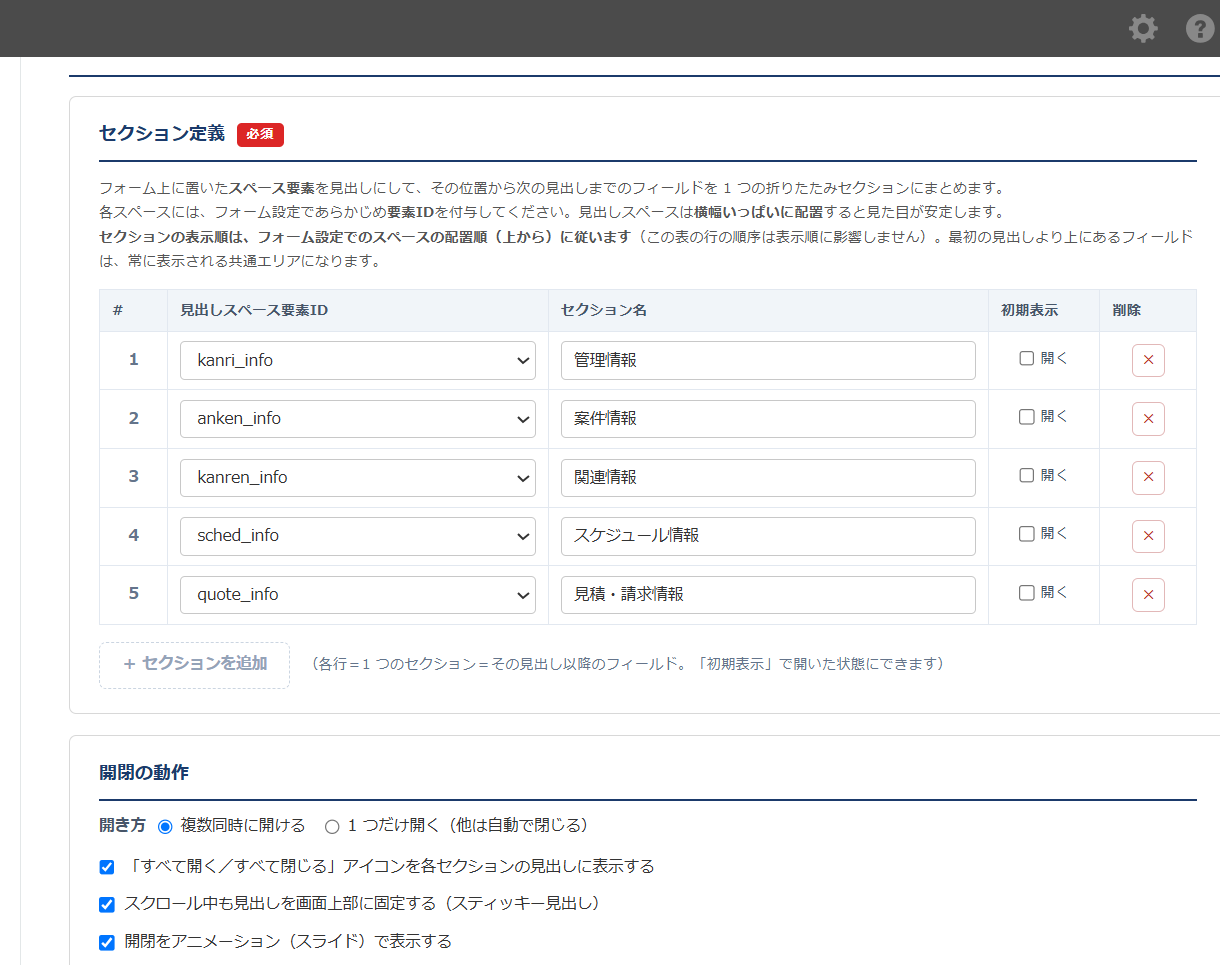The width and height of the screenshot is (1220, 965).
Task: Enable 開く for the 見積・請求情報 row
Action: coord(1026,592)
